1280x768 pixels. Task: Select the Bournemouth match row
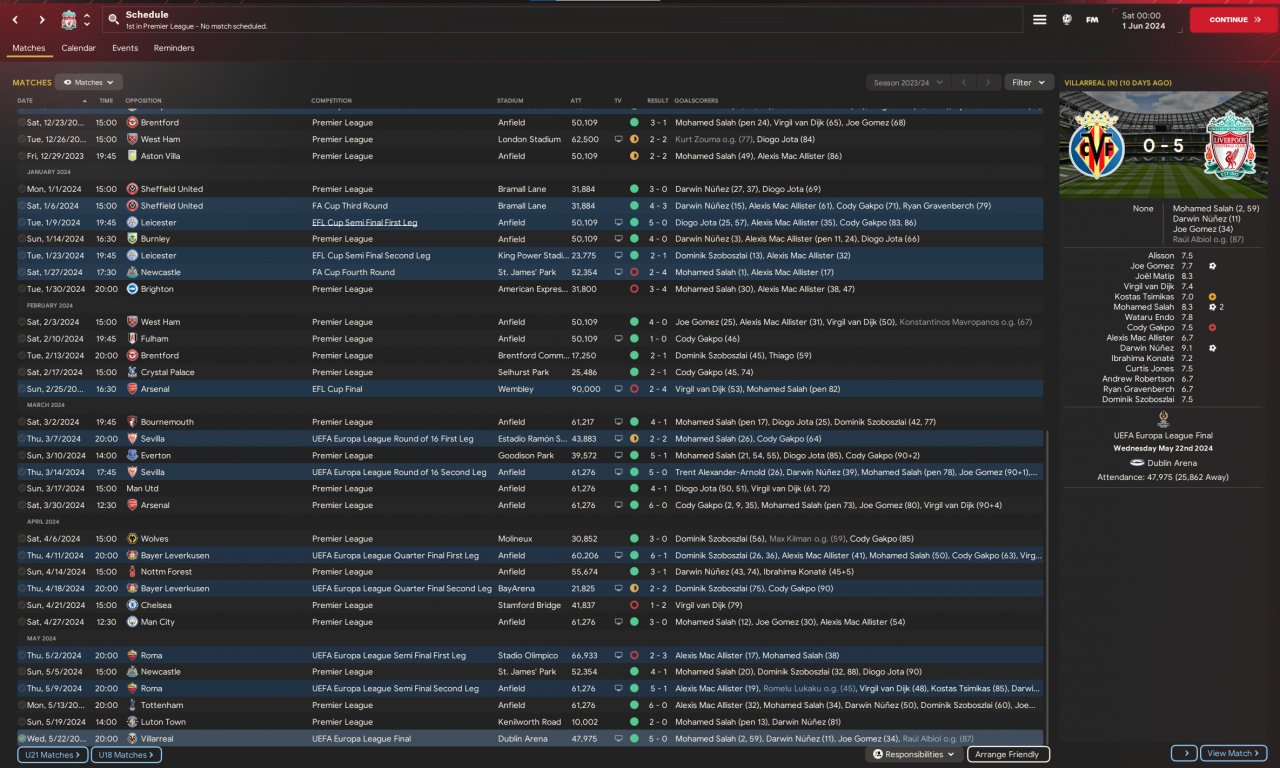(529, 422)
